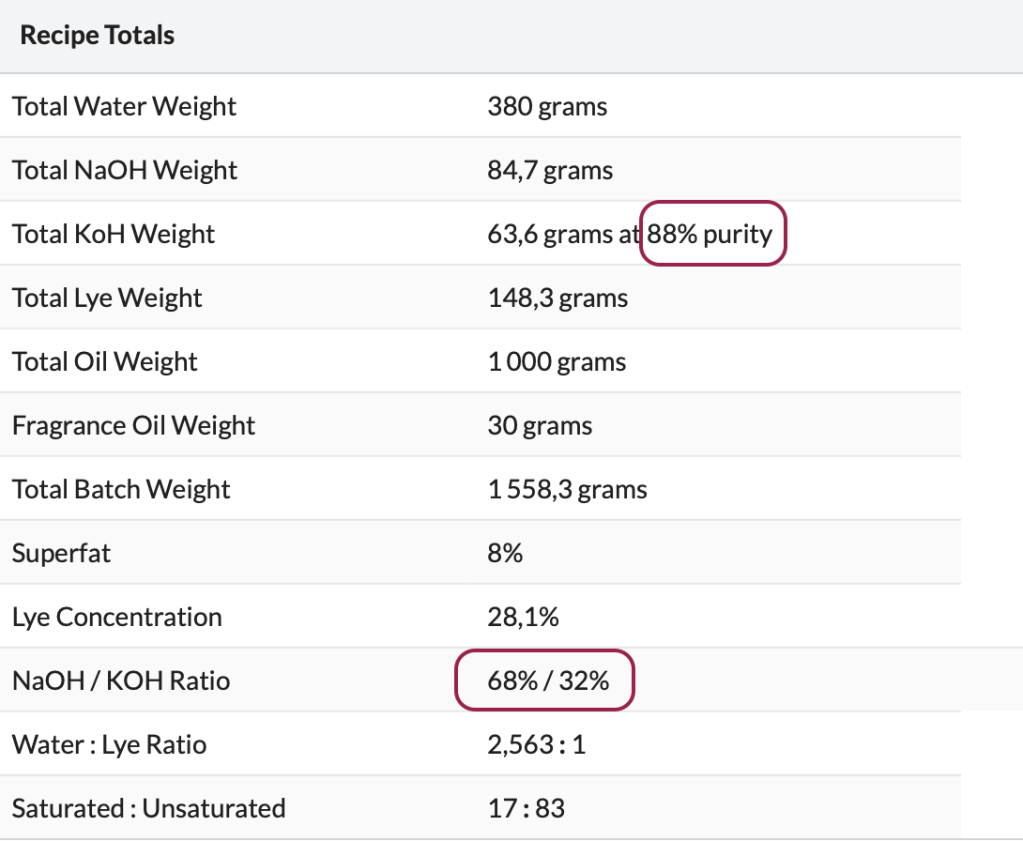Select the Total Lye Weight label
The width and height of the screenshot is (1023, 841).
point(107,298)
